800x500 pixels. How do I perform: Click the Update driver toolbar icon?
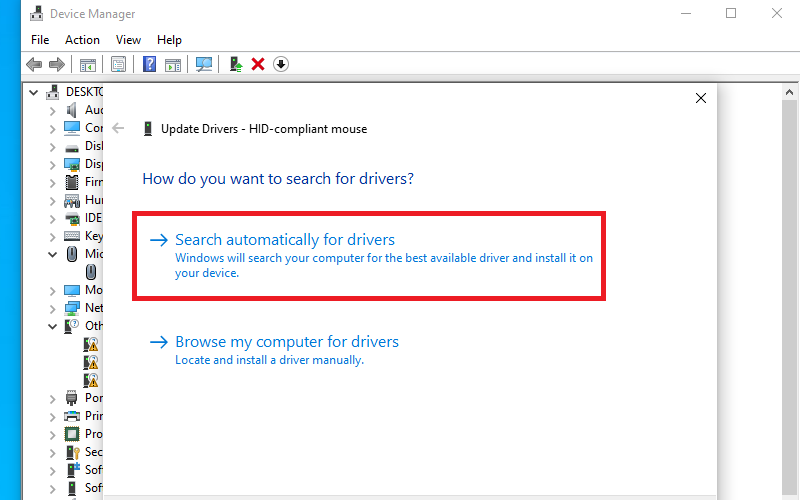click(235, 65)
